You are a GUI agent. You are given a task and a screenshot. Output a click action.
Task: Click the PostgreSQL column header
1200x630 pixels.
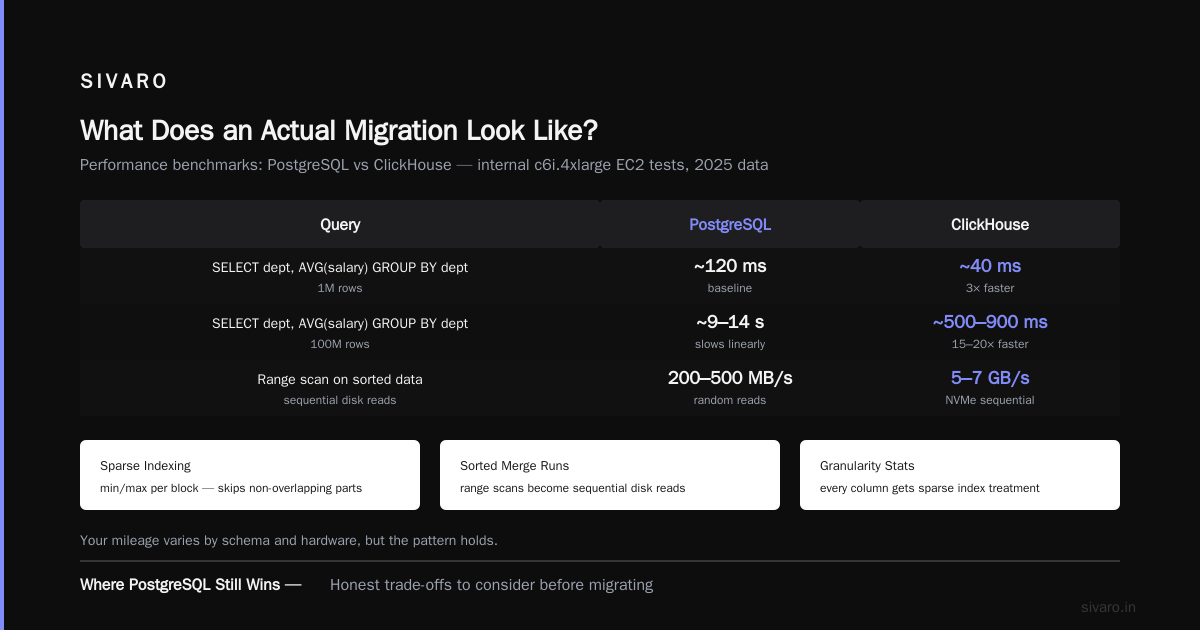pos(730,225)
